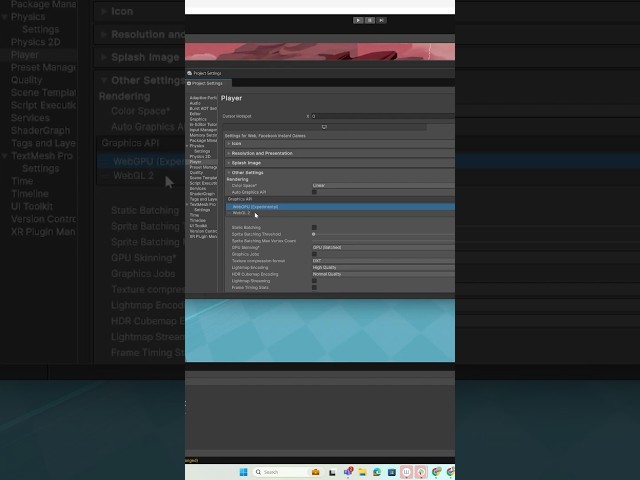Select TextMesh Pro in the sidebar

[x=202, y=204]
